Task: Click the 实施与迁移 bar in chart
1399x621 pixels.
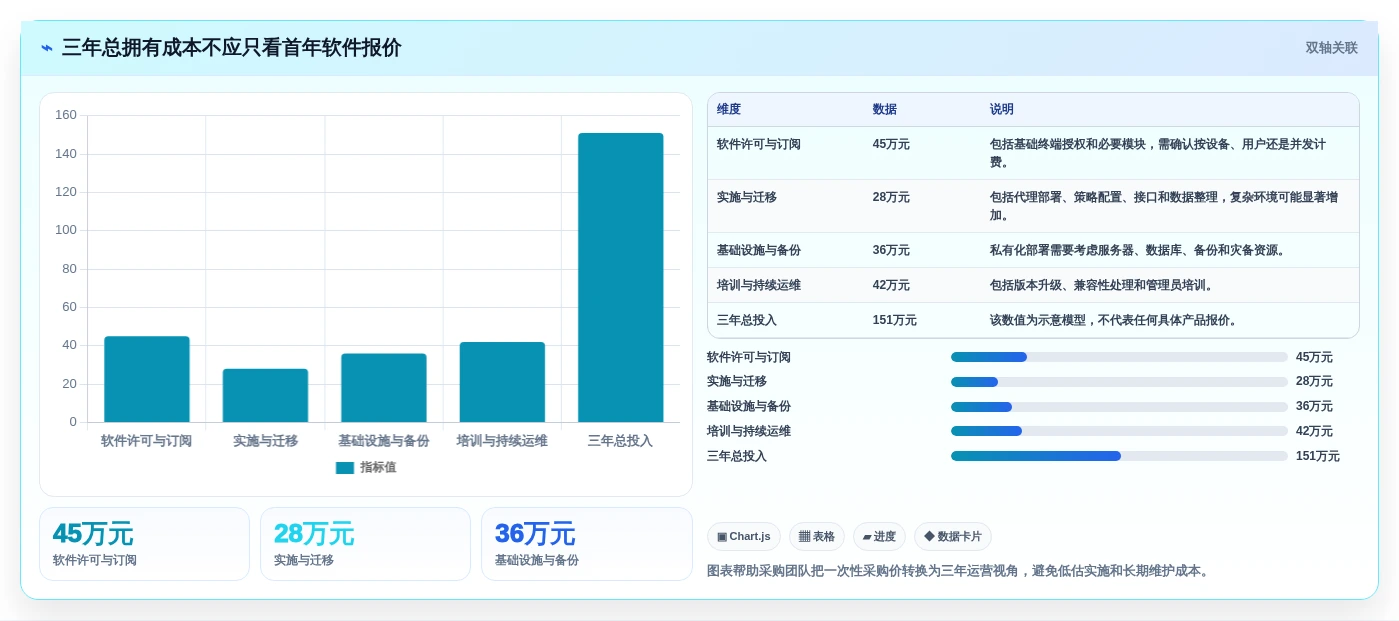Action: (x=265, y=395)
